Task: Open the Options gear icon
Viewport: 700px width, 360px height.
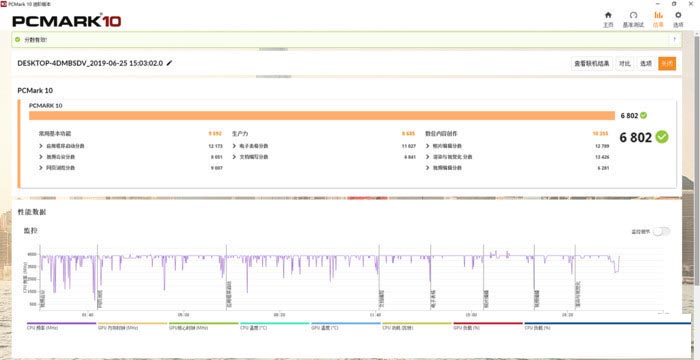Action: [x=678, y=15]
